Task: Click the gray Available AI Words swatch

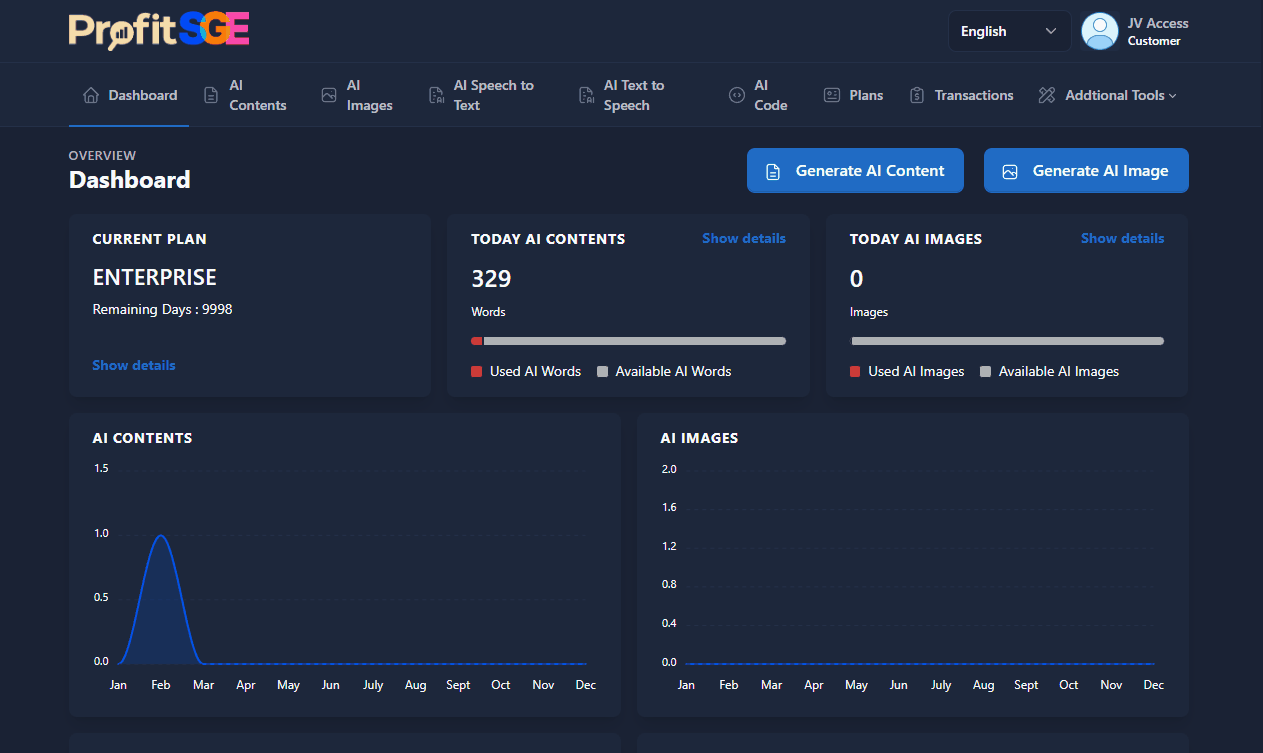Action: point(602,372)
